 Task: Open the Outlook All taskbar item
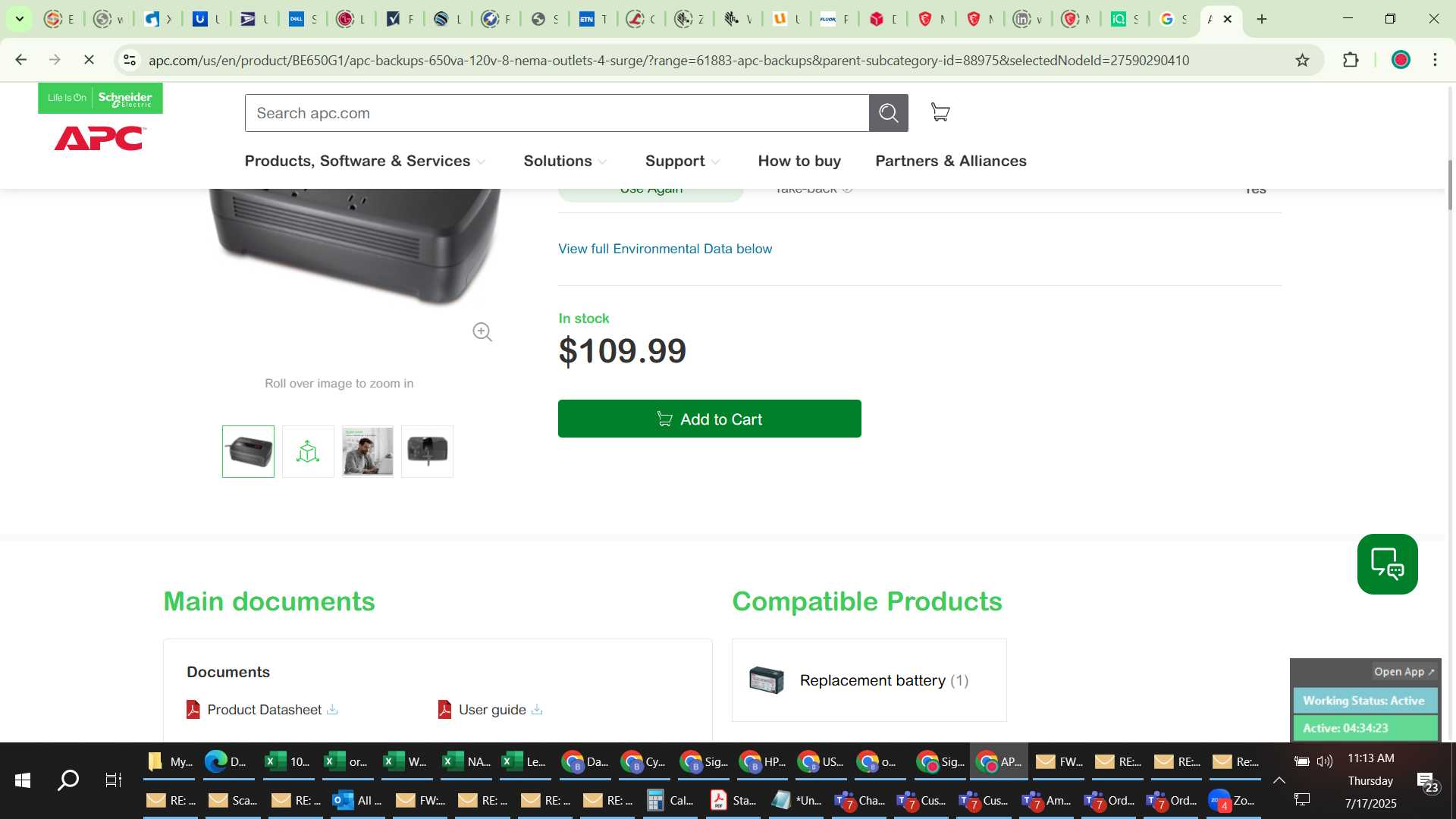[356, 801]
